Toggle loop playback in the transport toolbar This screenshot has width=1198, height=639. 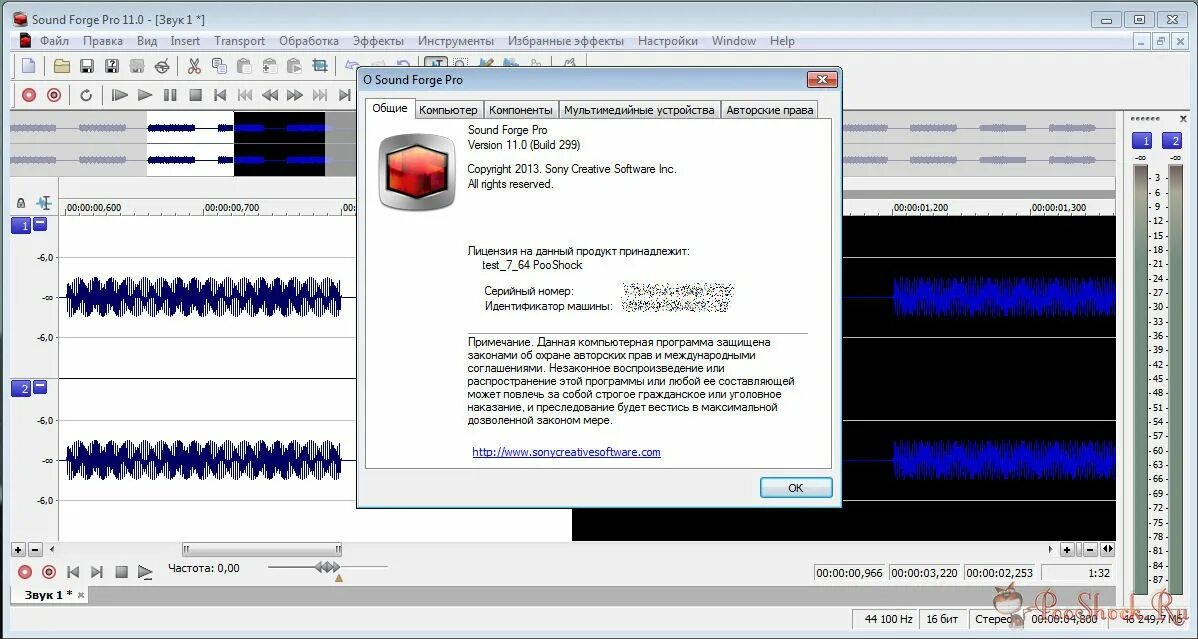86,96
